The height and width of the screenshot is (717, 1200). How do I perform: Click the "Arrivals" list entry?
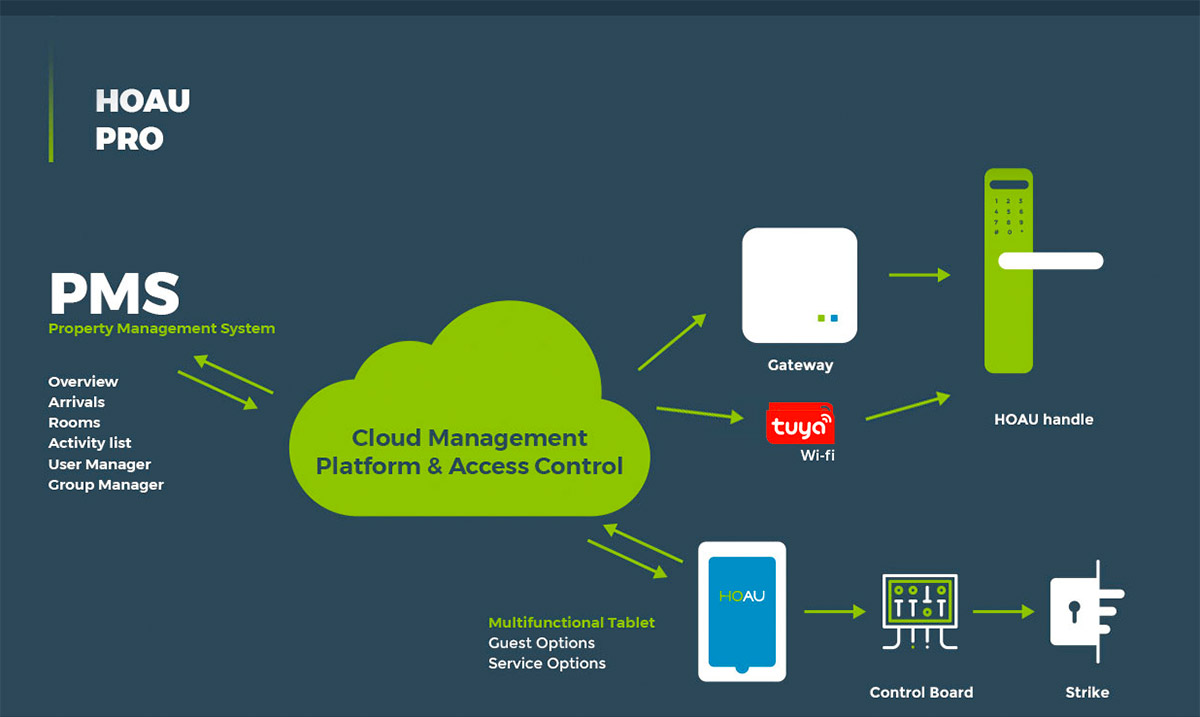point(76,402)
